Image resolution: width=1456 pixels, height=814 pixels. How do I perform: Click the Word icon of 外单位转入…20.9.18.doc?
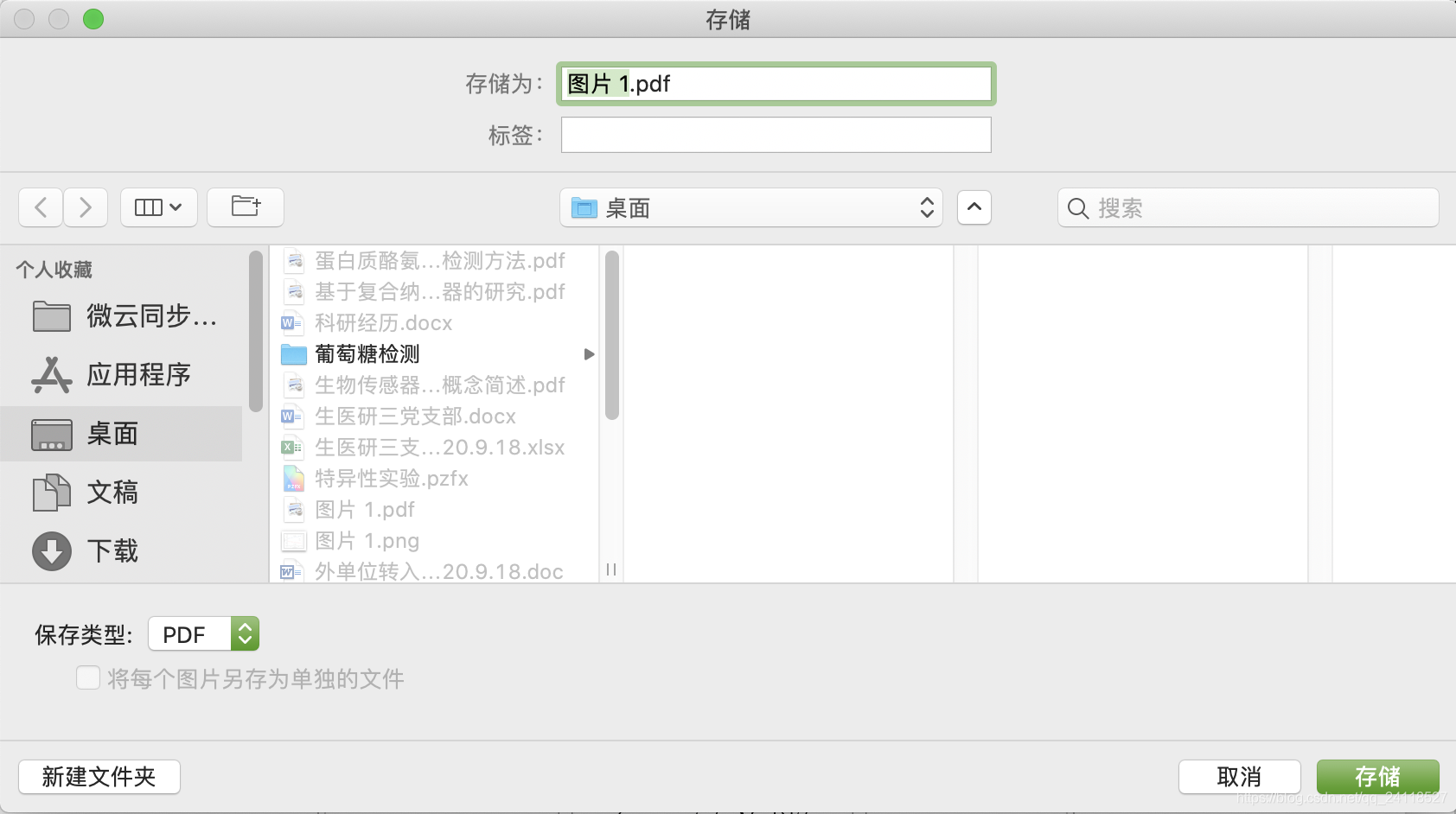[x=292, y=572]
